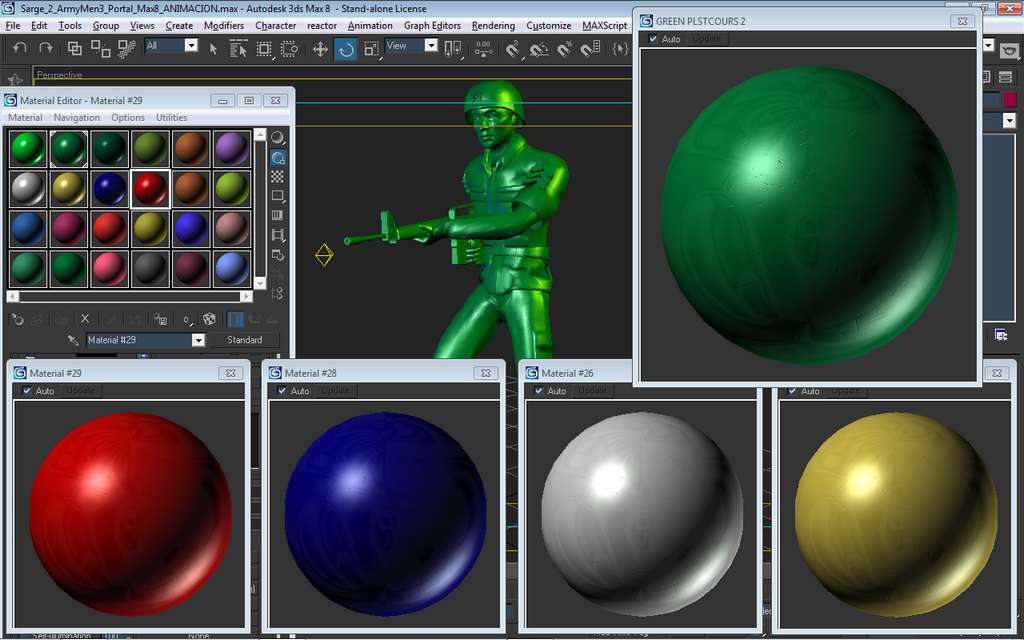Select the purple material sample sphere

[x=231, y=149]
